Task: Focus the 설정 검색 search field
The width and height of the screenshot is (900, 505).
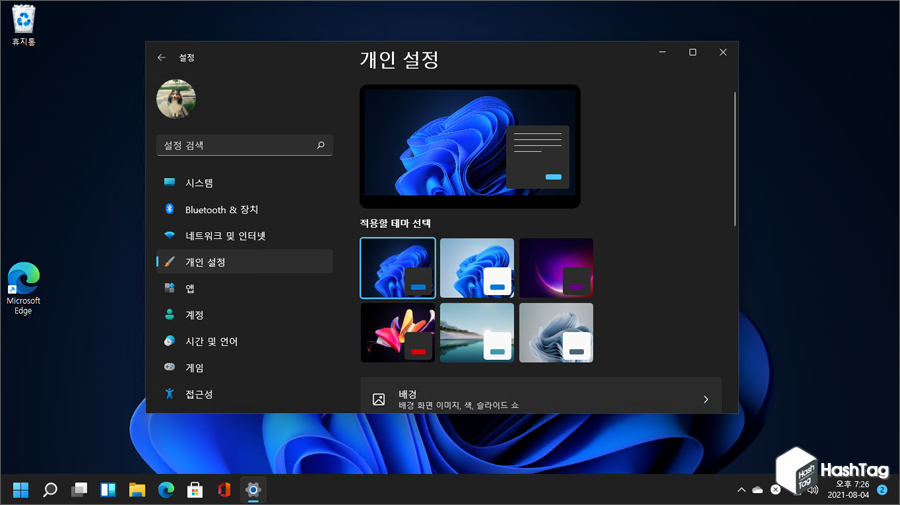Action: click(x=245, y=145)
